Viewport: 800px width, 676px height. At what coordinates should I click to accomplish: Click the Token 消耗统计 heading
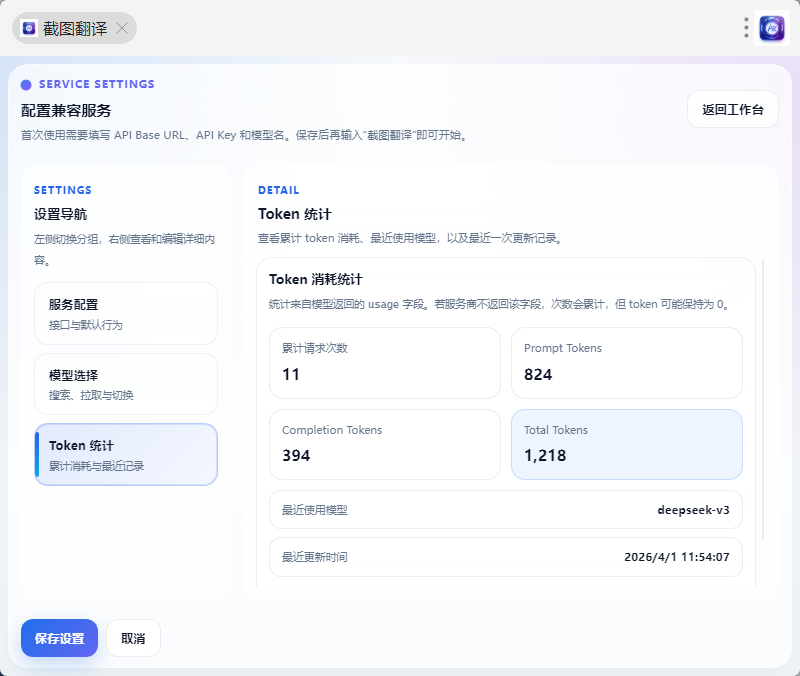[x=316, y=280]
